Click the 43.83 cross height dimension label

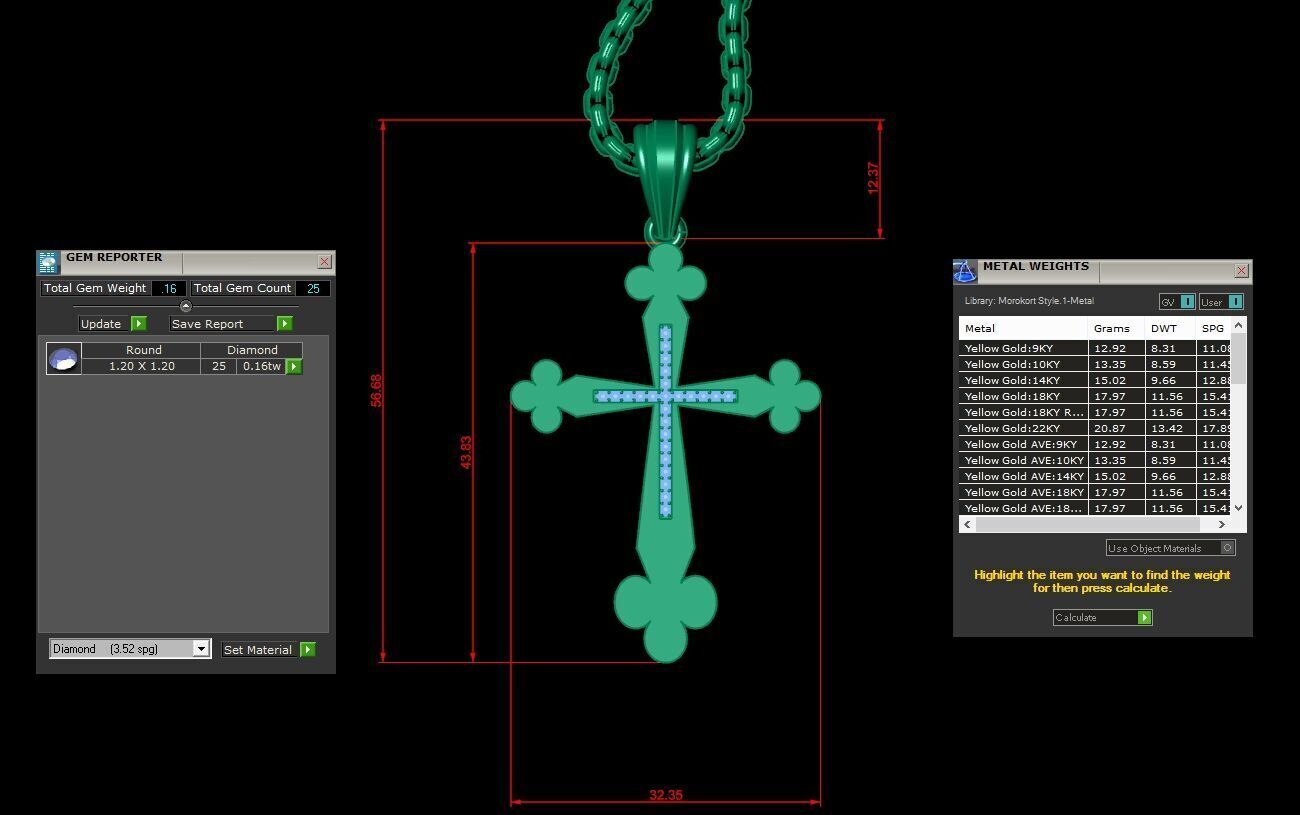coord(466,452)
